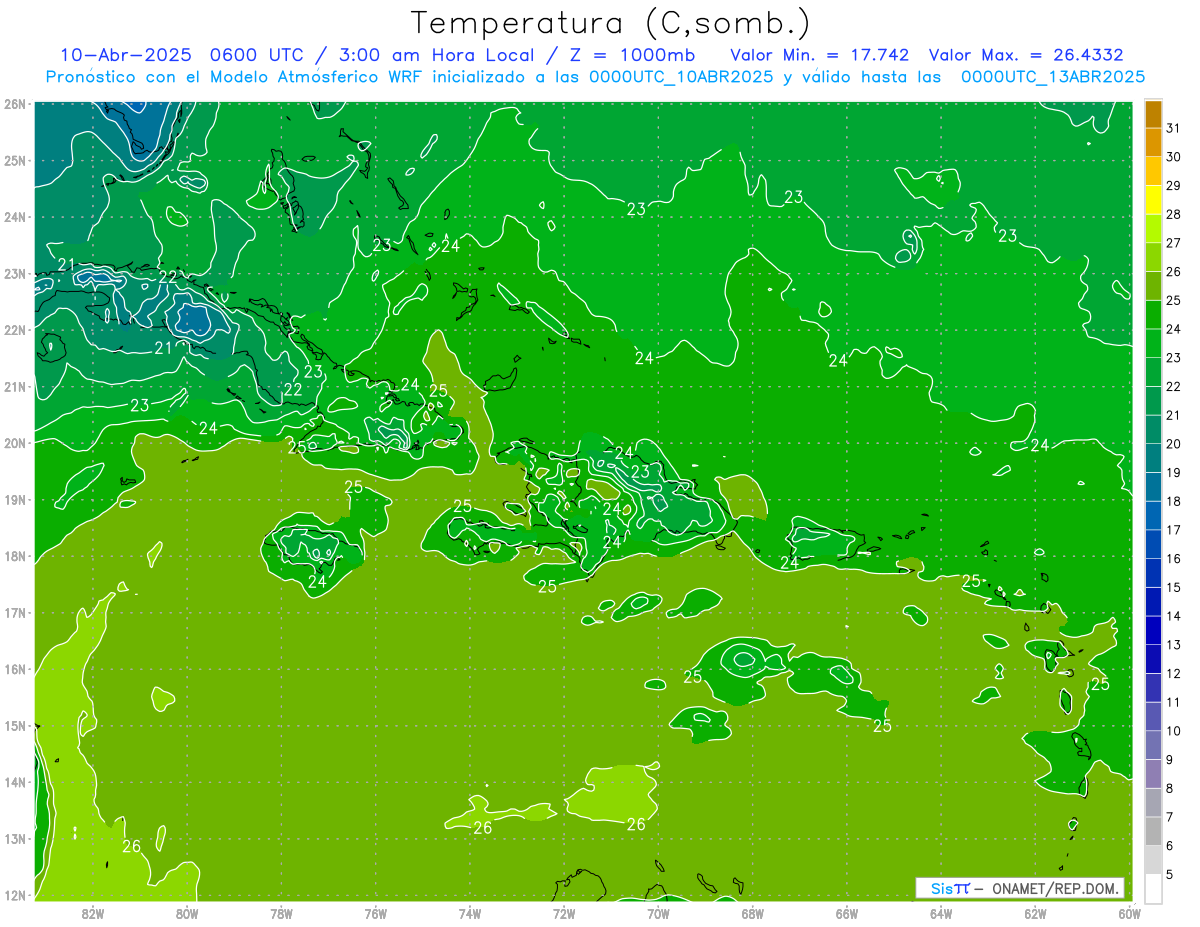Select validity stamp '0000UTC_13ABR2025'

1052,77
